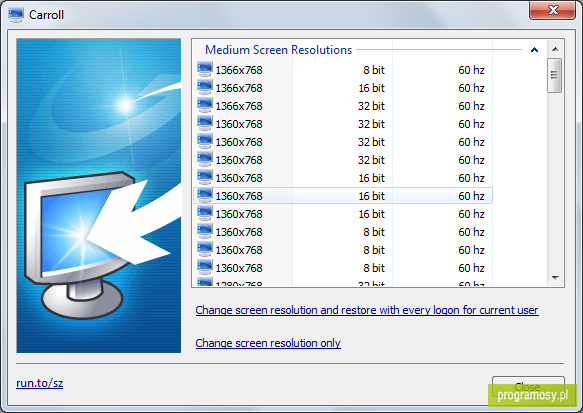Click the resolution list scrollbar thumb

555,75
